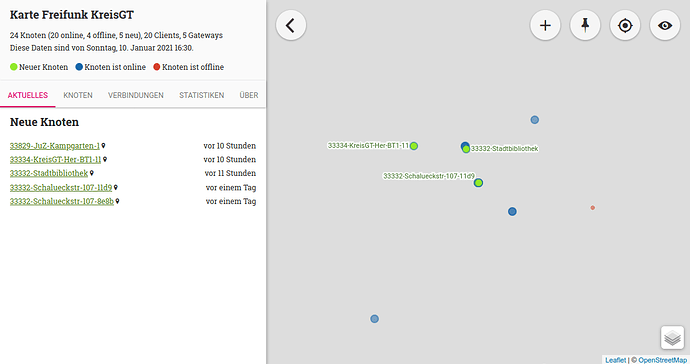Show location pin for 33332-Stadtbibliothek

coord(92,173)
